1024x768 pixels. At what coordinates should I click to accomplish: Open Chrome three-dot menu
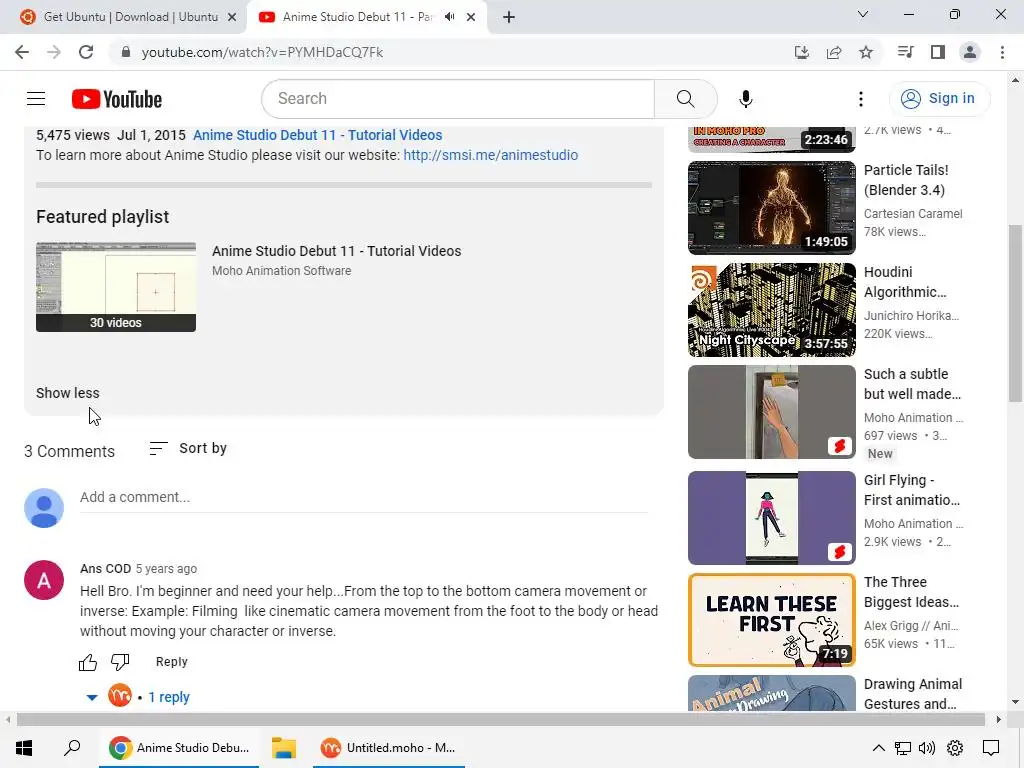pos(1002,52)
